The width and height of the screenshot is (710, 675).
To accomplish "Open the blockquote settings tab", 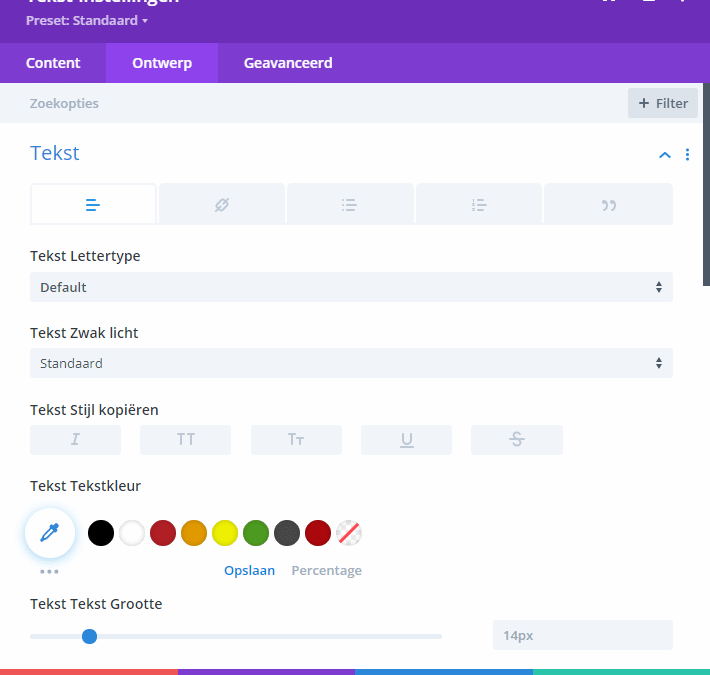I will click(x=608, y=205).
